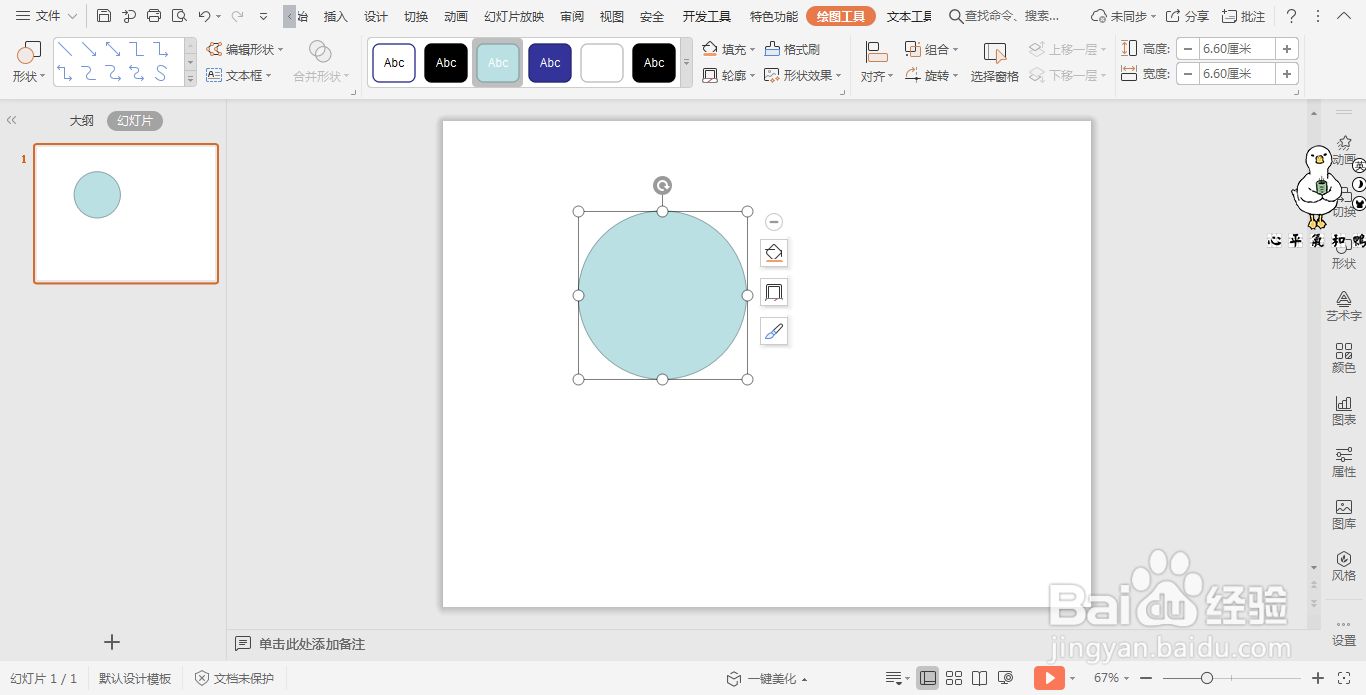Click the help question mark icon

(1292, 16)
